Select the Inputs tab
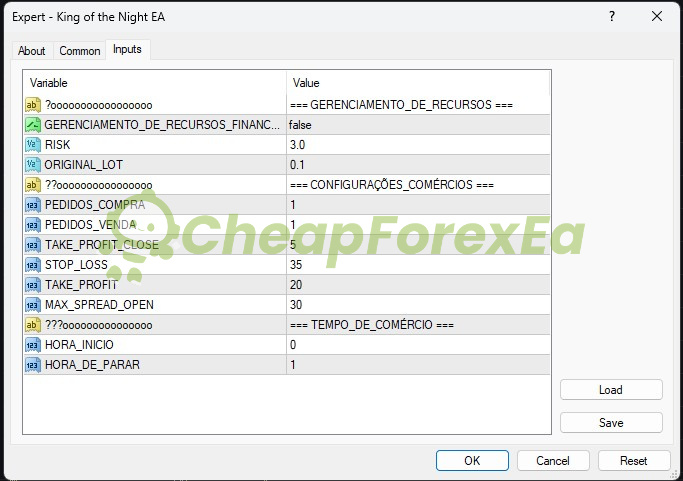The width and height of the screenshot is (683, 481). point(127,50)
